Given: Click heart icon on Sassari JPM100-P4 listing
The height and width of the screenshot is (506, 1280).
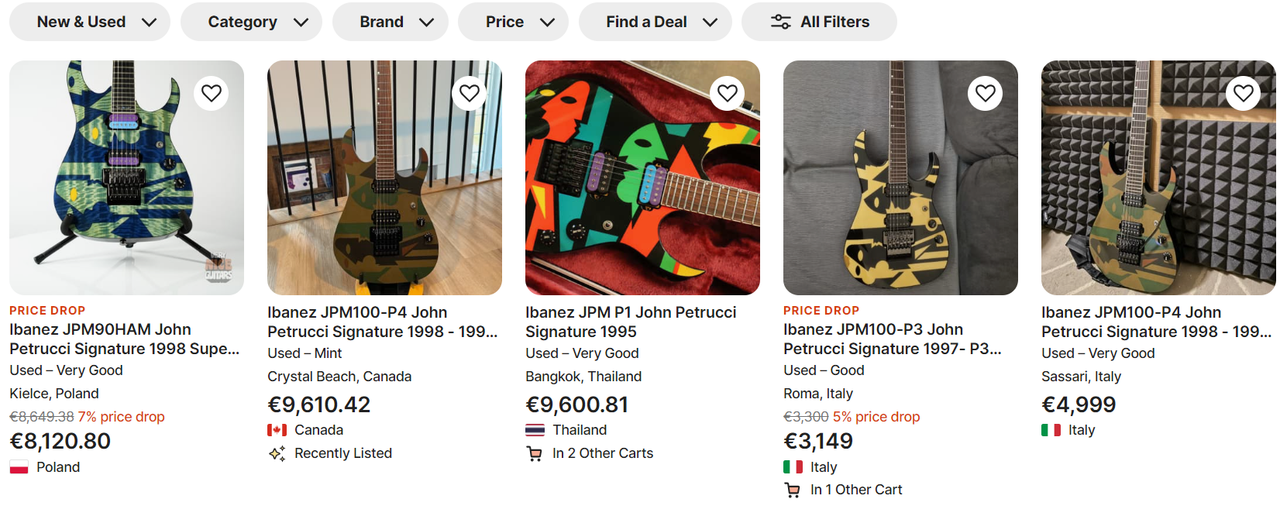Looking at the screenshot, I should point(1243,93).
